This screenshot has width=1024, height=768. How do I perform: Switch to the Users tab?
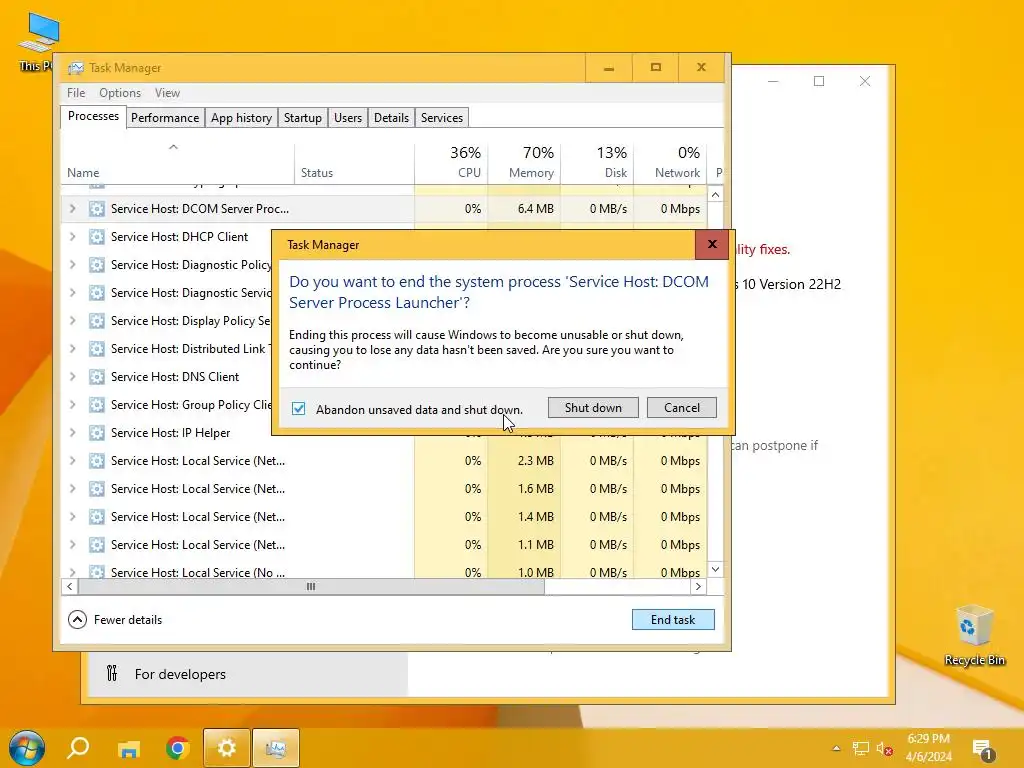coord(347,118)
